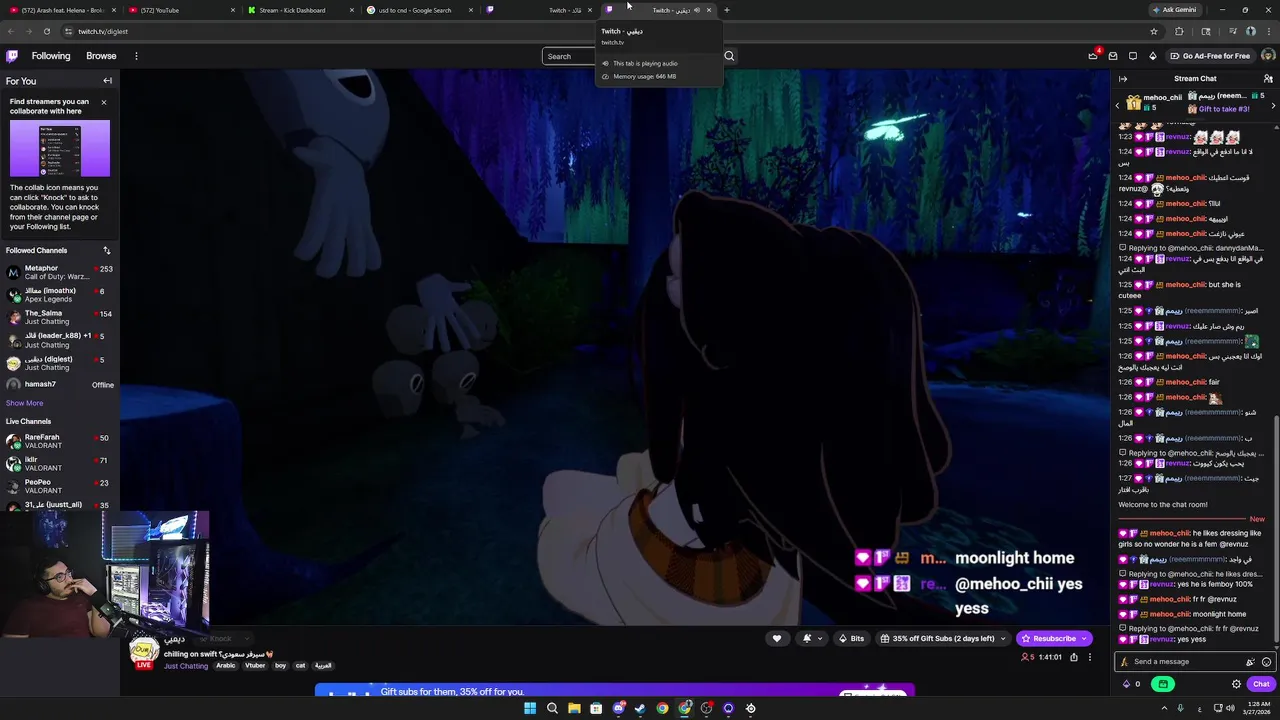Sort followed channels list
The width and height of the screenshot is (1280, 720).
click(x=107, y=250)
